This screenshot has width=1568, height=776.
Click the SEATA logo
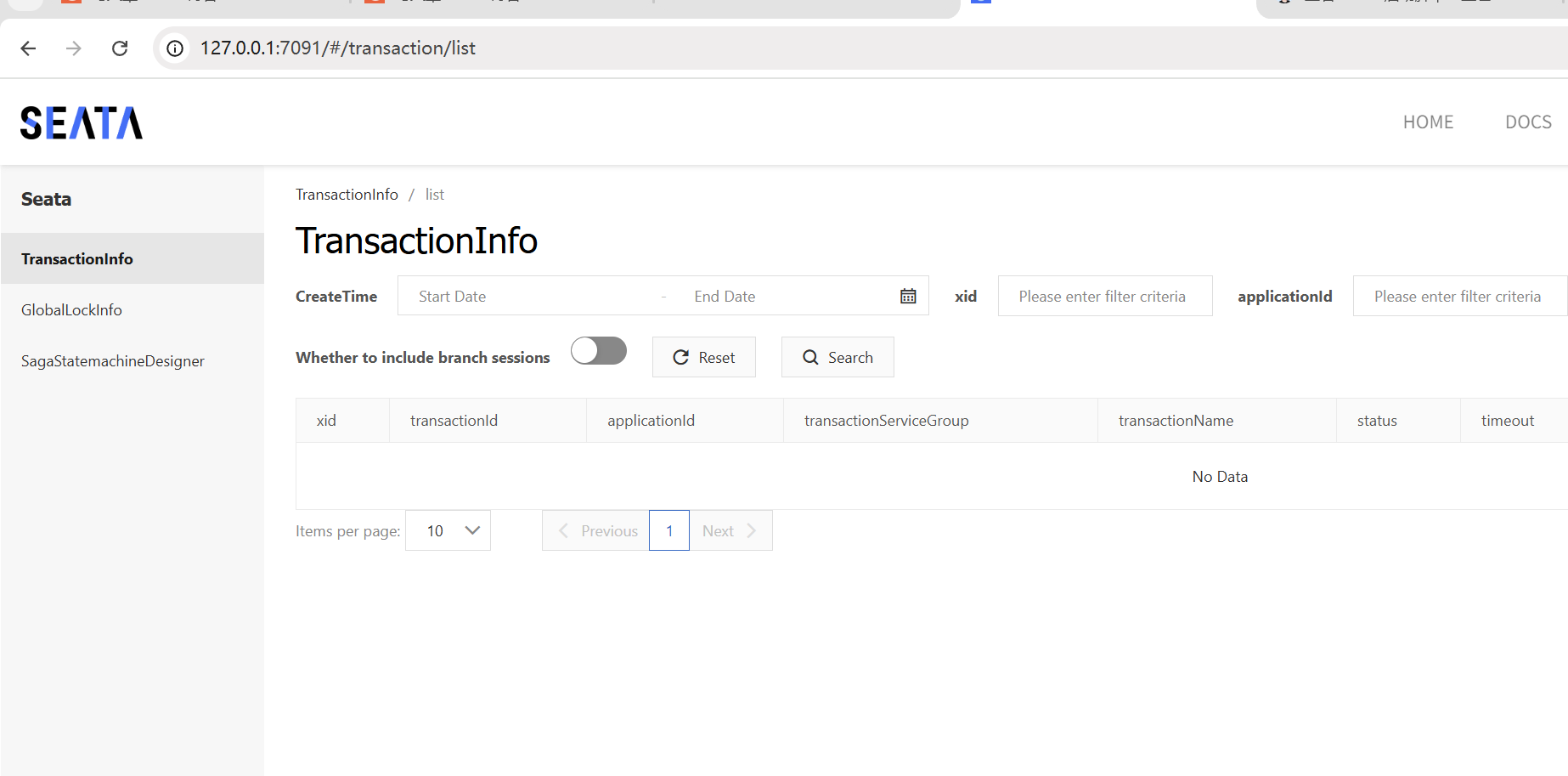(82, 122)
